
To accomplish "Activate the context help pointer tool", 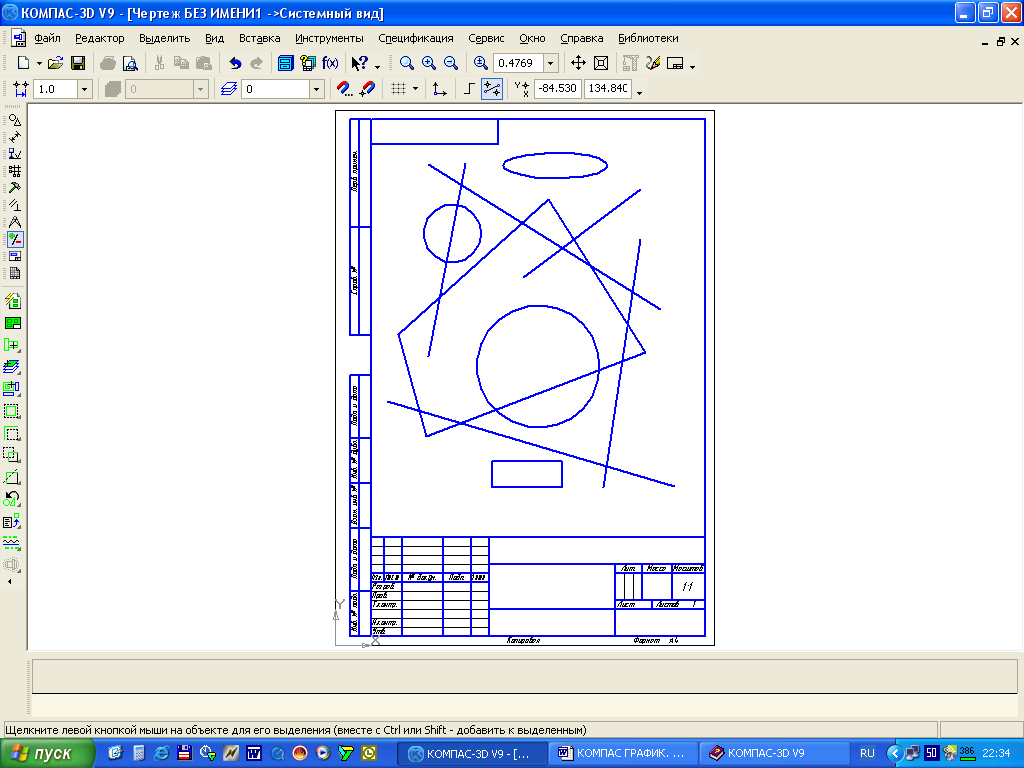I will pos(359,63).
